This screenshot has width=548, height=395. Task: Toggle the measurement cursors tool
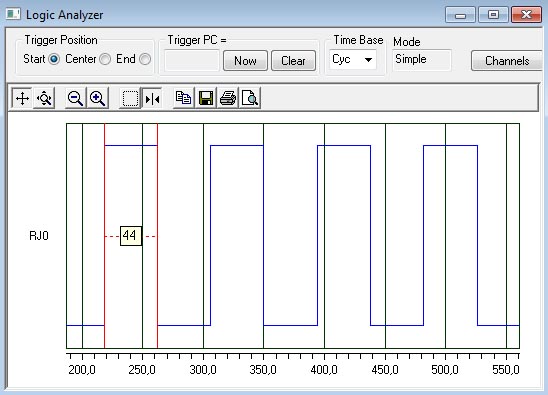tap(152, 98)
